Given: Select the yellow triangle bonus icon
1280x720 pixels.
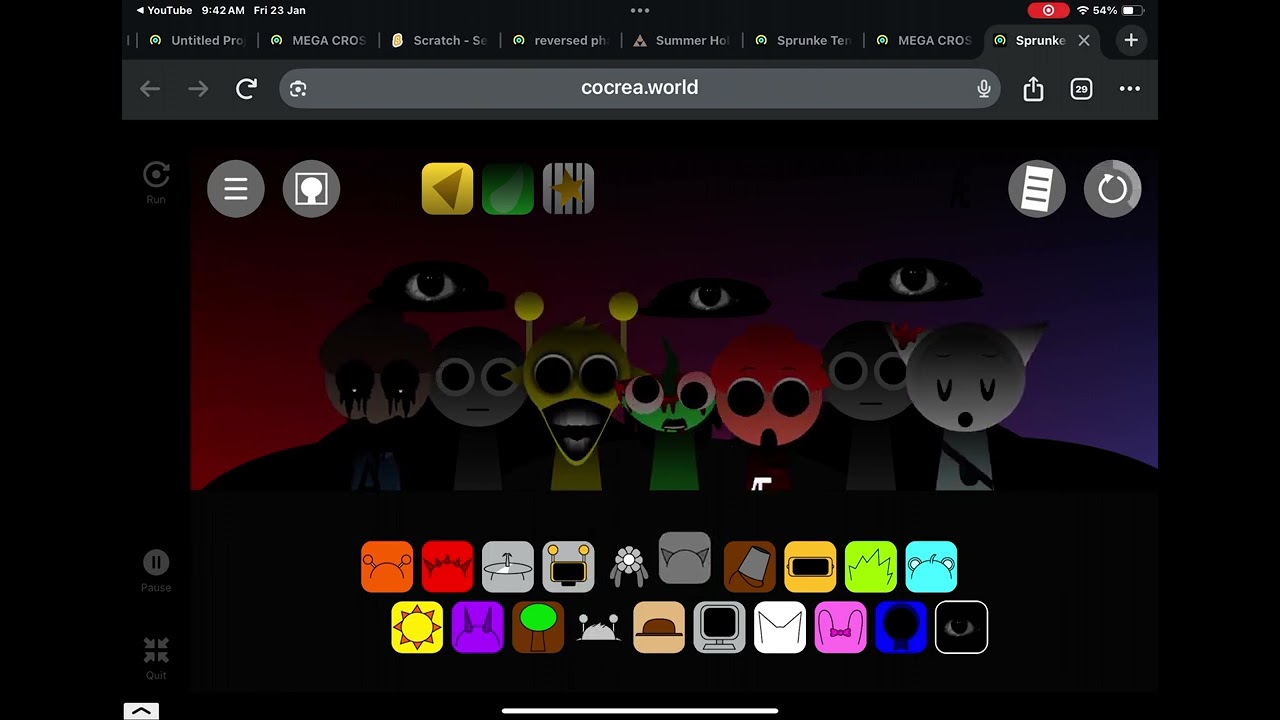Looking at the screenshot, I should 447,188.
